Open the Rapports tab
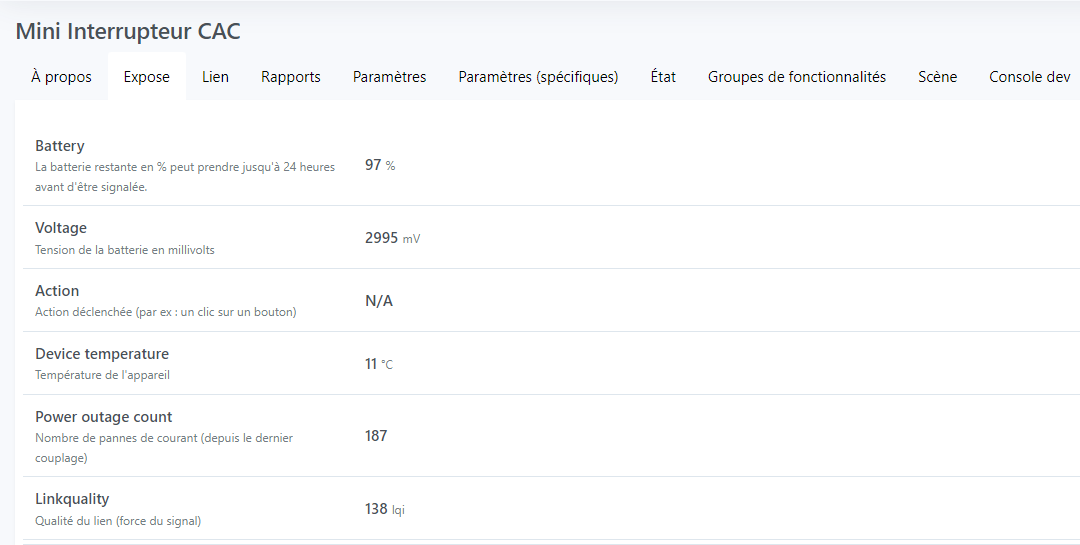The image size is (1080, 545). [x=291, y=76]
